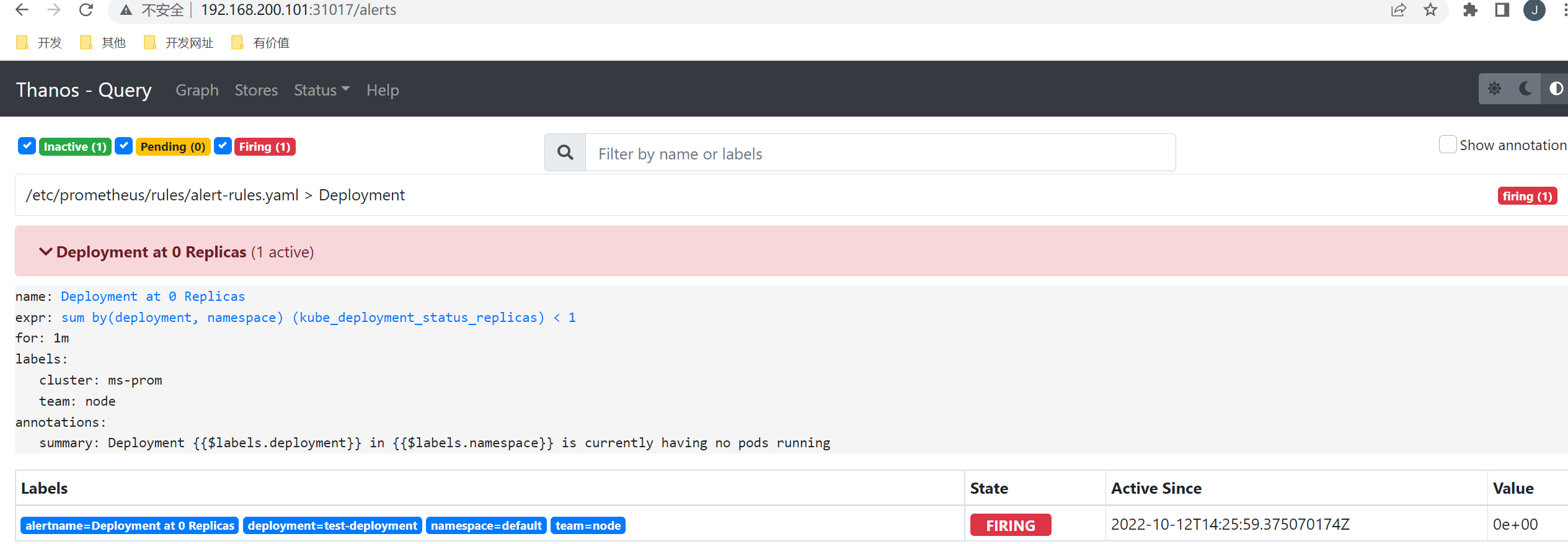Reload the alerts page
The height and width of the screenshot is (544, 1568).
(x=86, y=10)
